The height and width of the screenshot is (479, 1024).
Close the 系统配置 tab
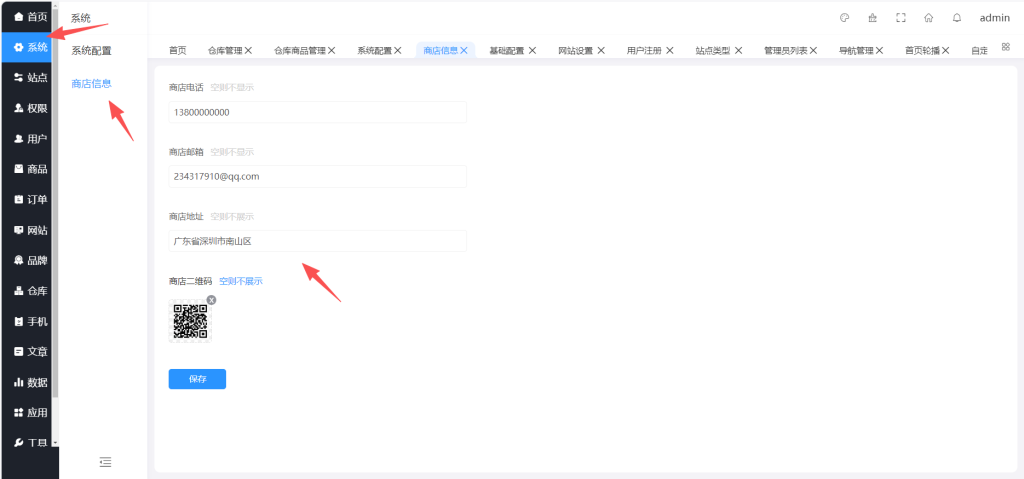point(398,50)
